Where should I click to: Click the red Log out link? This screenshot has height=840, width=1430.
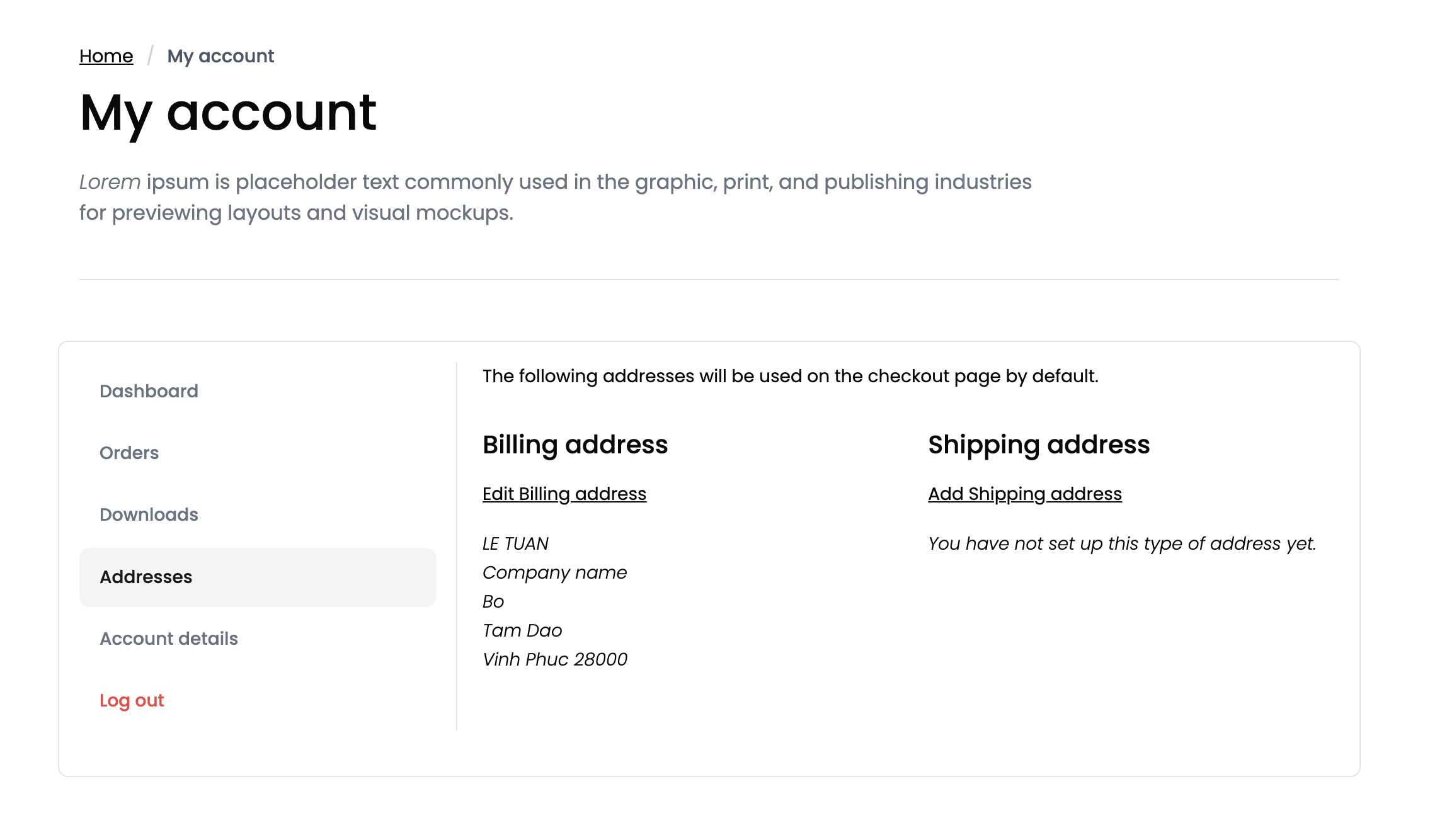tap(132, 700)
